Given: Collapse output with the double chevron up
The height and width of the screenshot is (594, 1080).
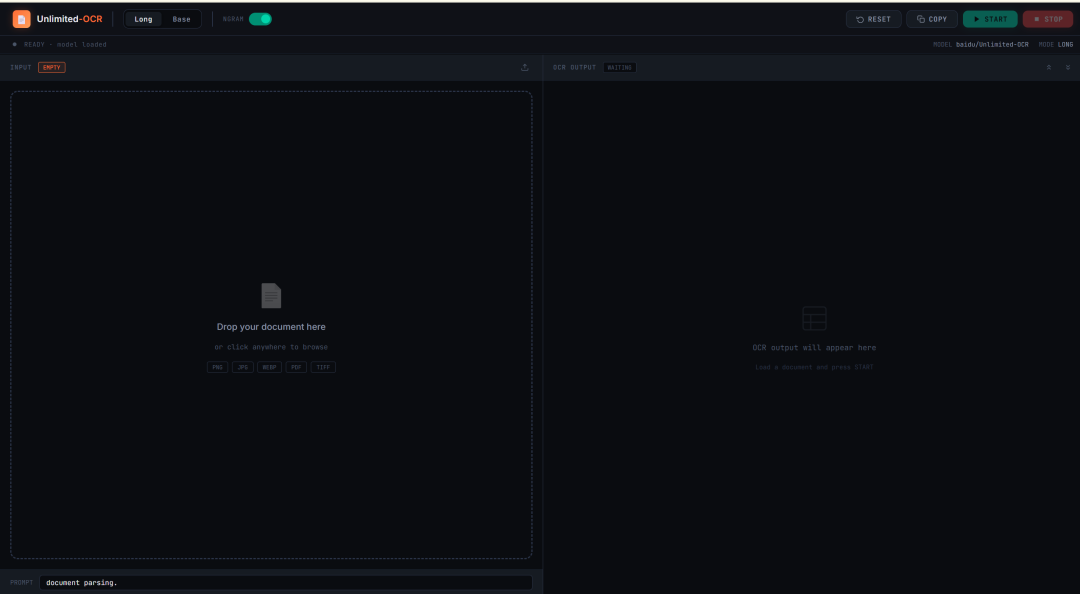Looking at the screenshot, I should click(1049, 68).
